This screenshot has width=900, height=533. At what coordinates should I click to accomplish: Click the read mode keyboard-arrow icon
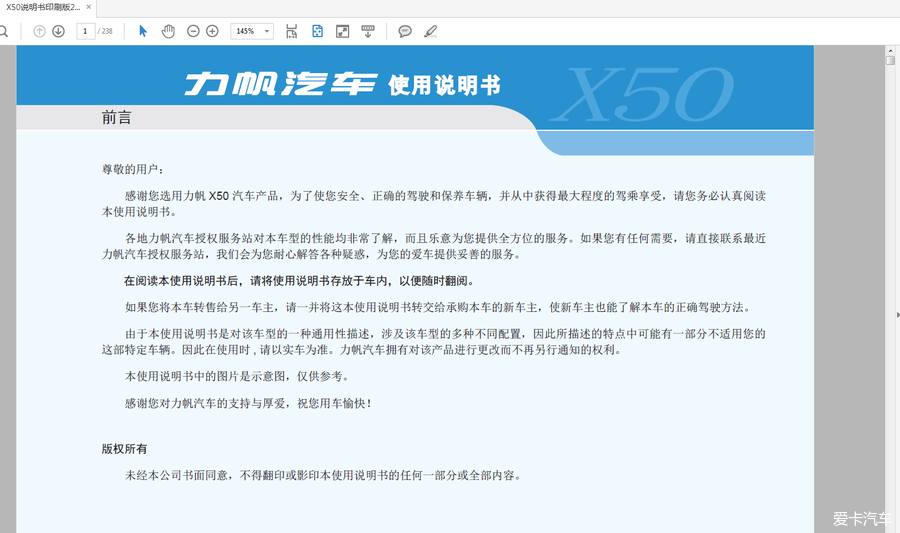click(x=368, y=32)
